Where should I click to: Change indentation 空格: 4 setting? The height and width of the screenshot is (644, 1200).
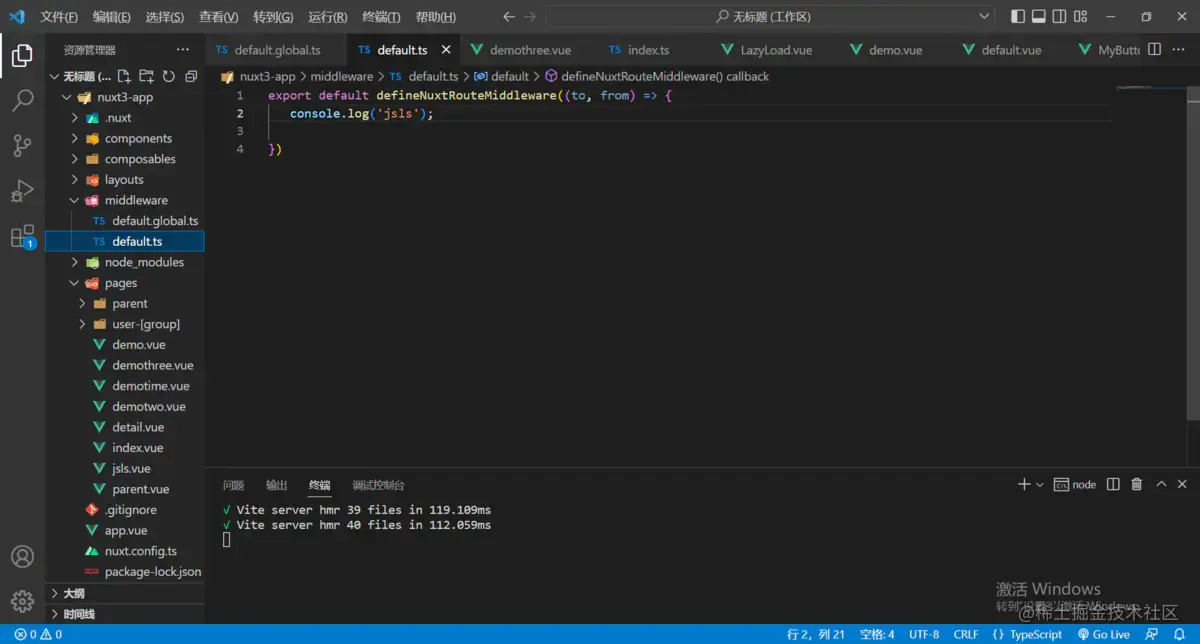pyautogui.click(x=877, y=634)
